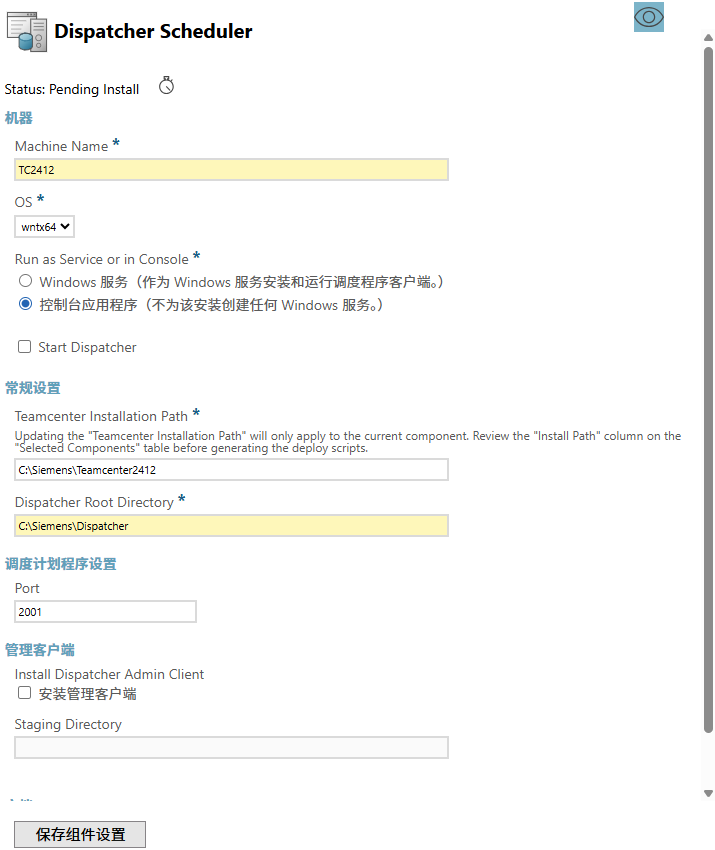
Task: Select the Windows 服务 radio option
Action: [25, 282]
